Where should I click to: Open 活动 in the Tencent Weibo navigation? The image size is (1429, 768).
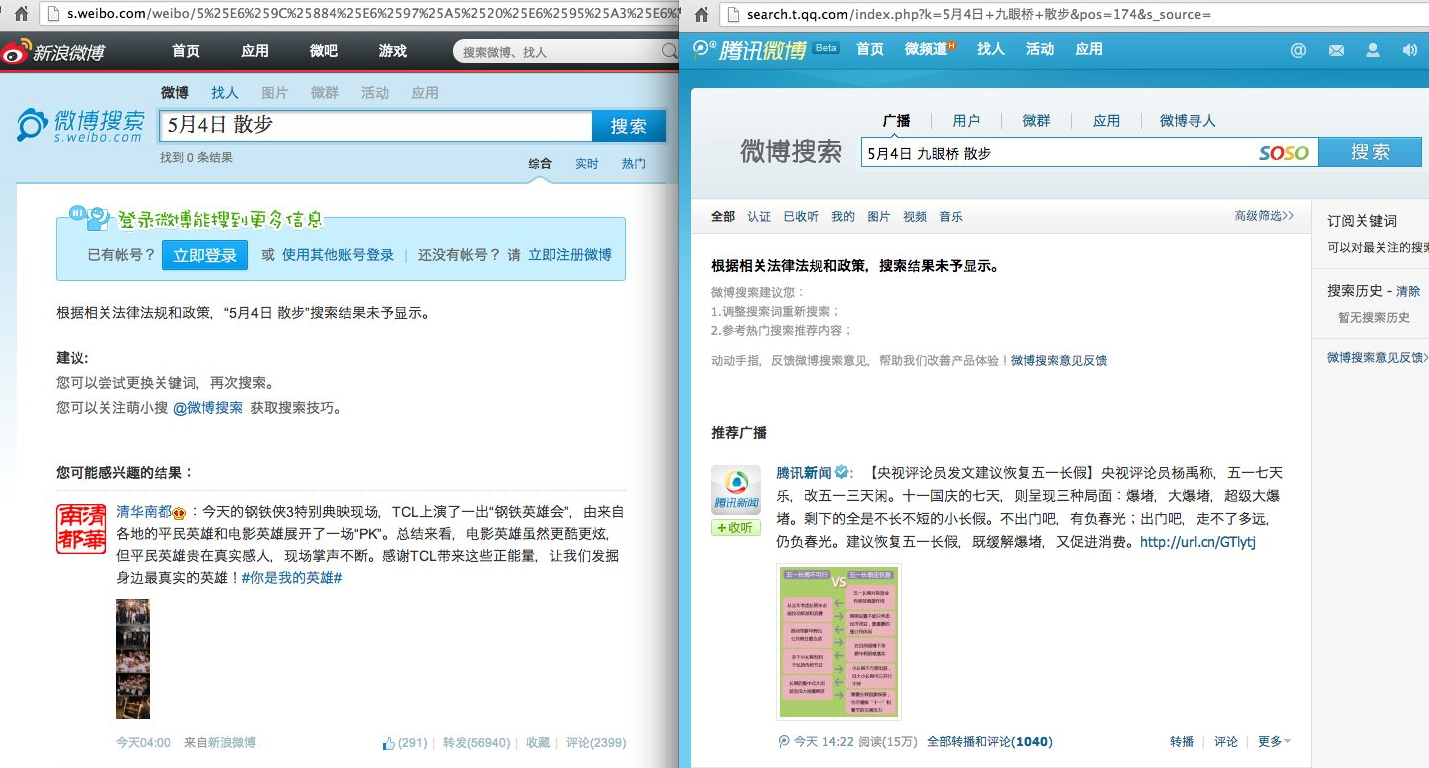1040,49
